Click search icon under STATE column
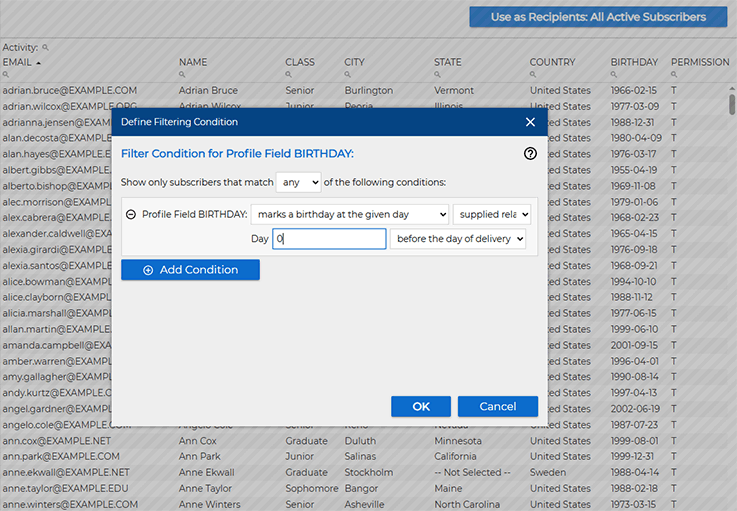Viewport: 737px width, 511px height. (438, 76)
